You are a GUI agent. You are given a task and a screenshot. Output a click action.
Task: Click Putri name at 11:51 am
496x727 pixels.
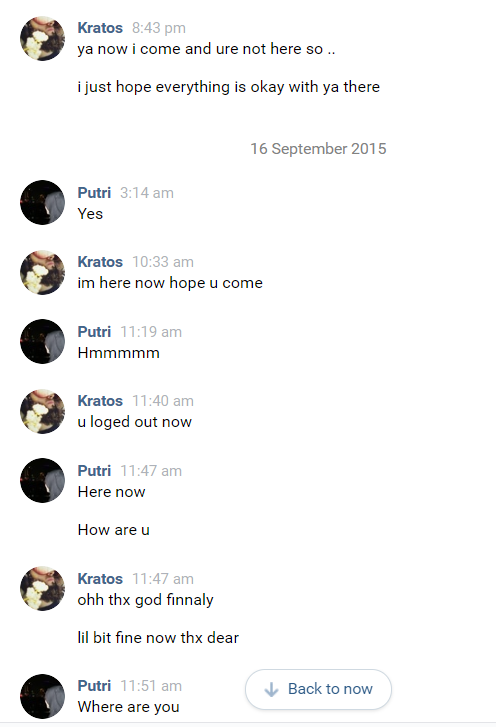94,685
